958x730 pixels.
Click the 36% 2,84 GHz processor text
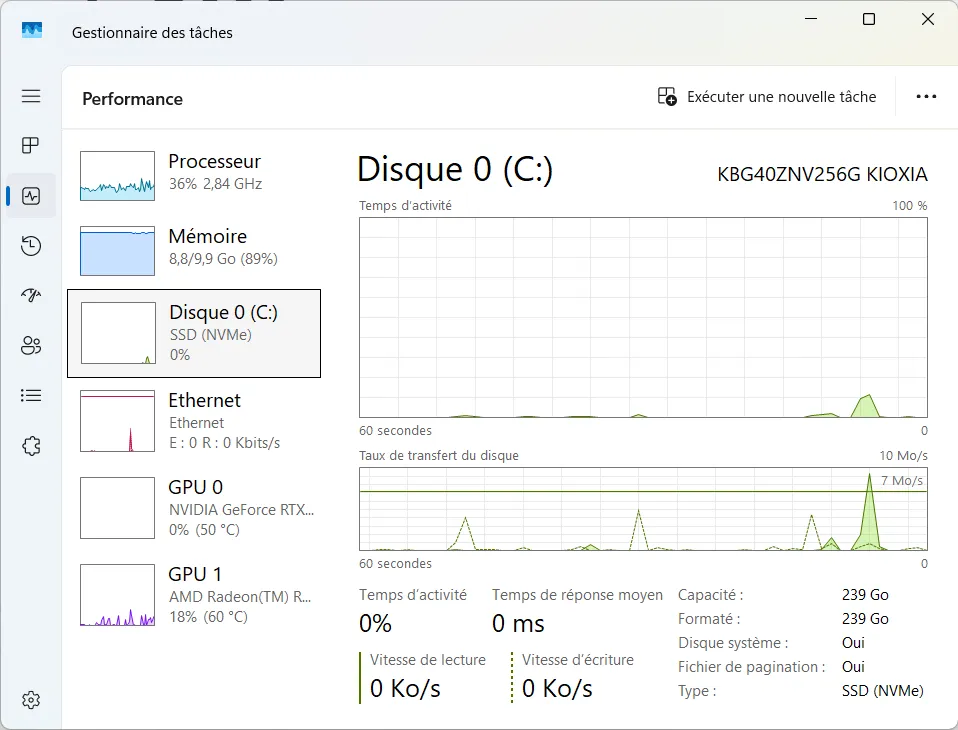tap(215, 184)
